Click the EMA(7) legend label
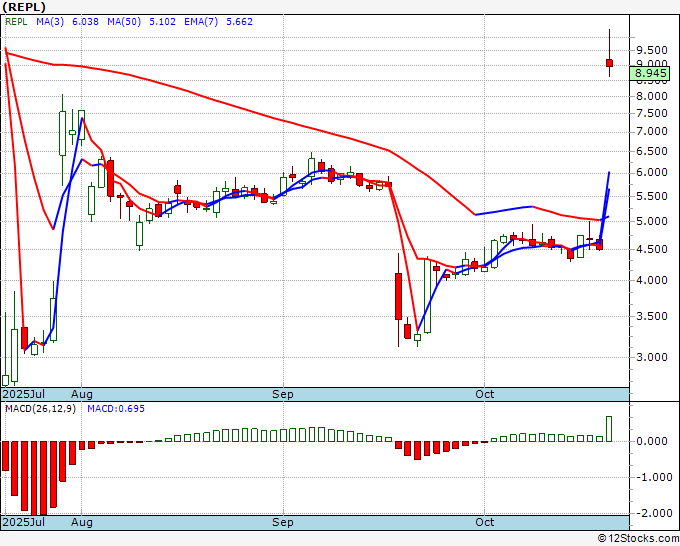Screen dimensions: 680x546 point(201,22)
